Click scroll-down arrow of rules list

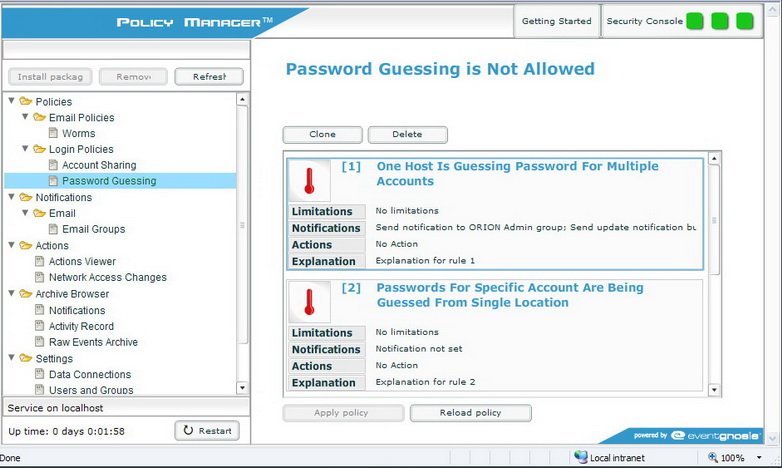coord(714,390)
